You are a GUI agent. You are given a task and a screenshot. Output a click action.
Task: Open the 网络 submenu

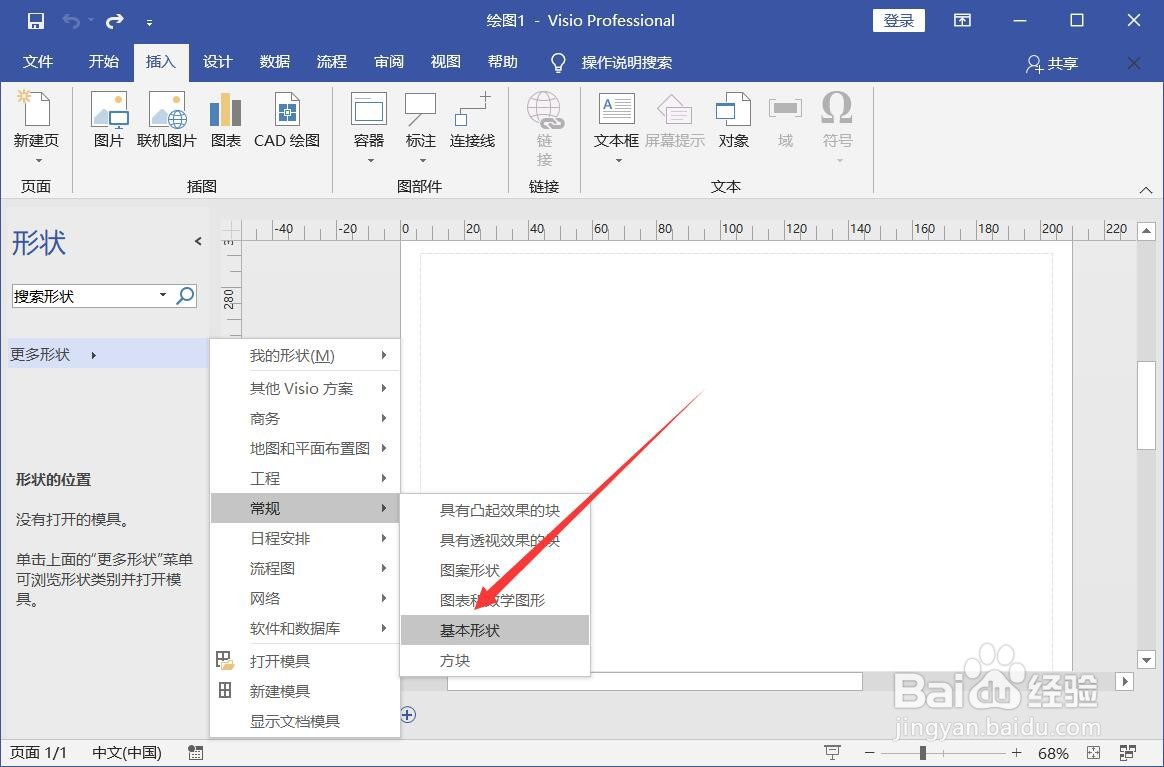305,598
